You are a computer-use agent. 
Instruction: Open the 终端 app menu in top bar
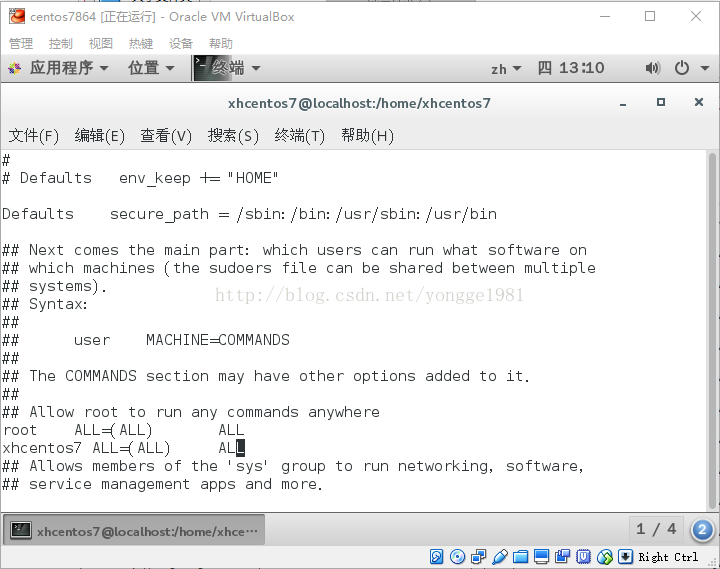[236, 68]
